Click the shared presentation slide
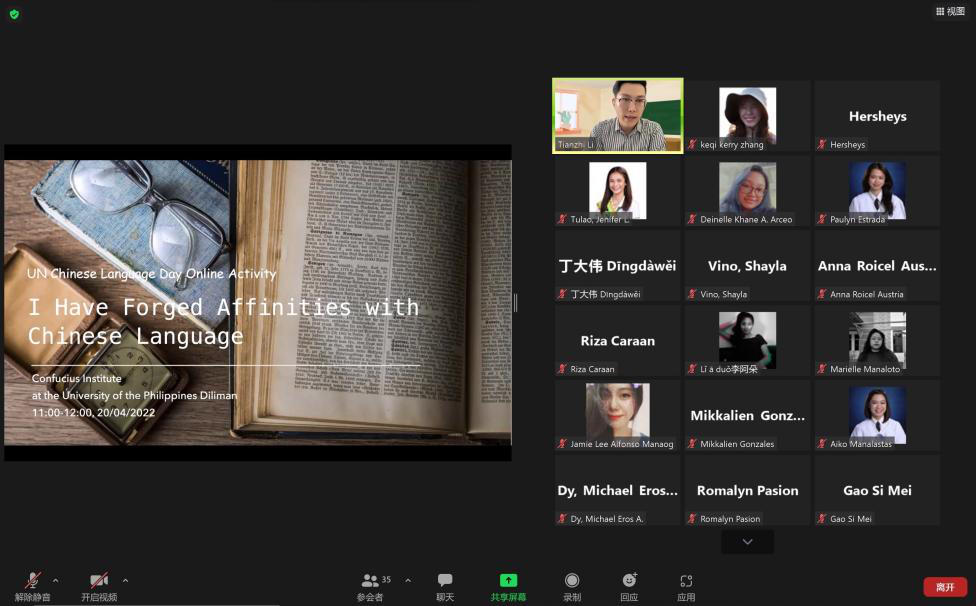976x606 pixels. [x=258, y=303]
